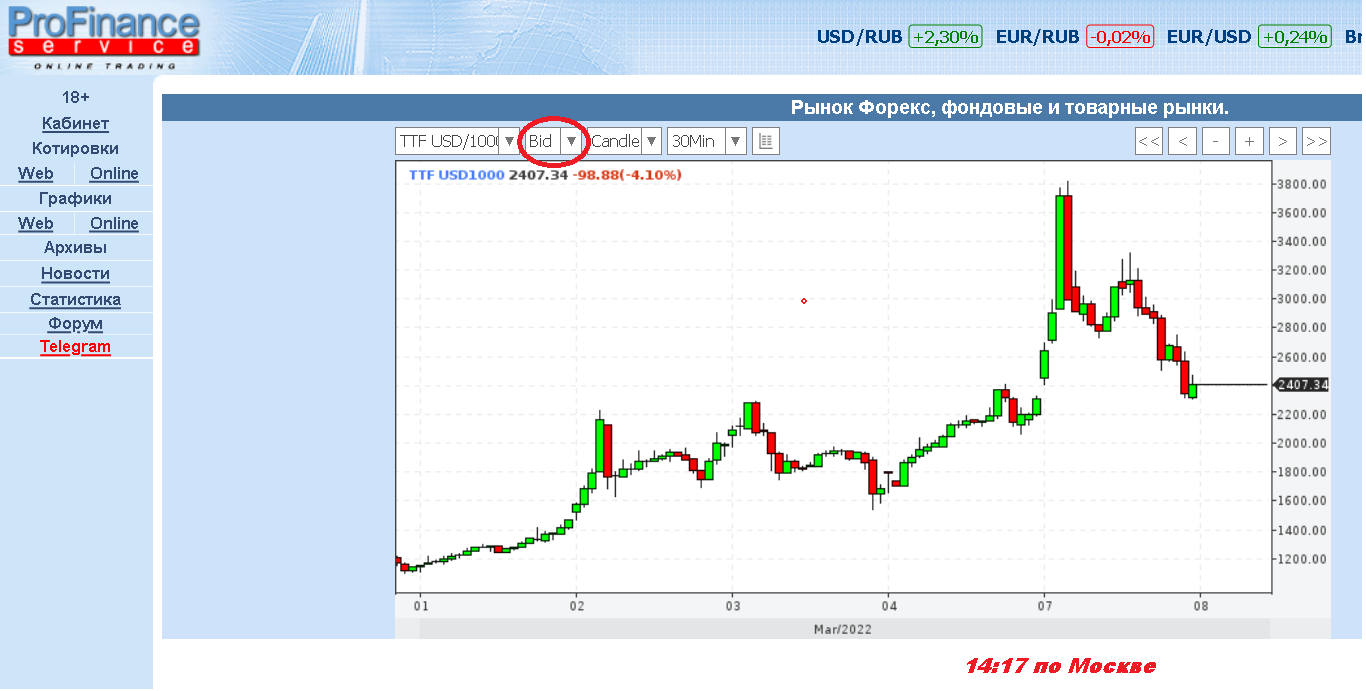
Task: Open the Статистика sidebar link
Action: (75, 300)
